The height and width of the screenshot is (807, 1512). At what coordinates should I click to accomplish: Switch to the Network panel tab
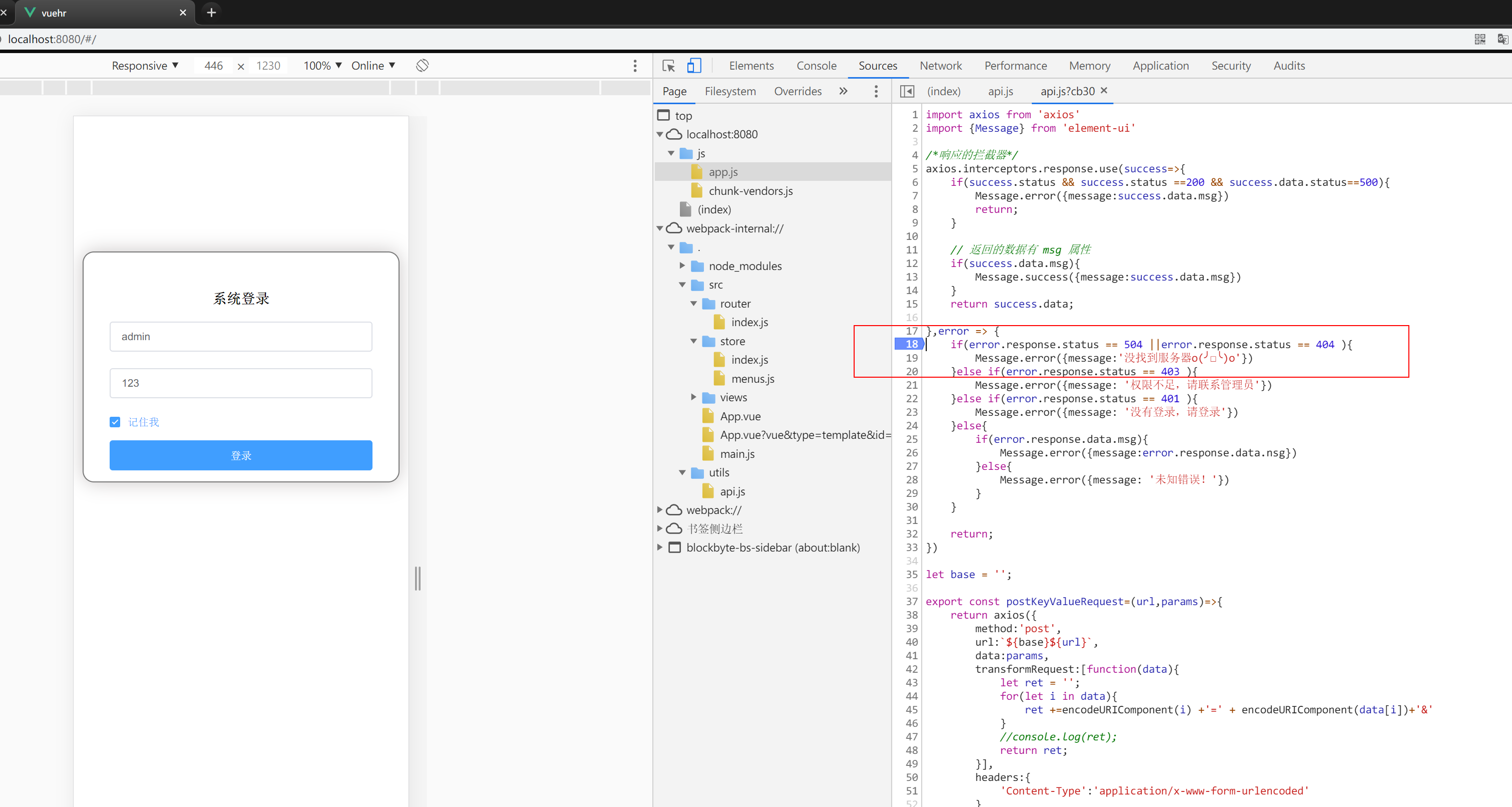click(x=940, y=66)
